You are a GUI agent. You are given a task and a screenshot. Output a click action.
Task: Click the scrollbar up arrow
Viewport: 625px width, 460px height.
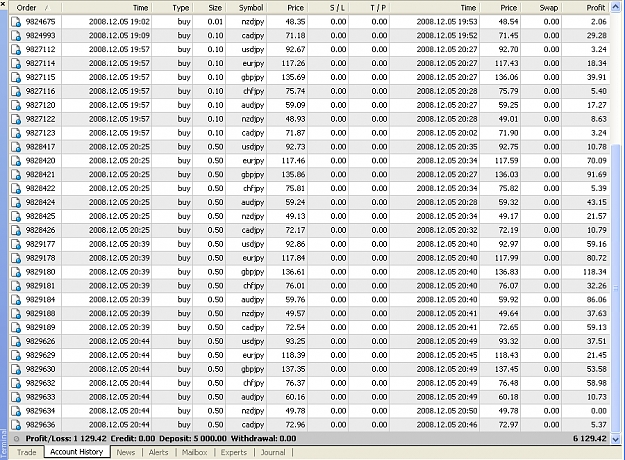pos(616,8)
